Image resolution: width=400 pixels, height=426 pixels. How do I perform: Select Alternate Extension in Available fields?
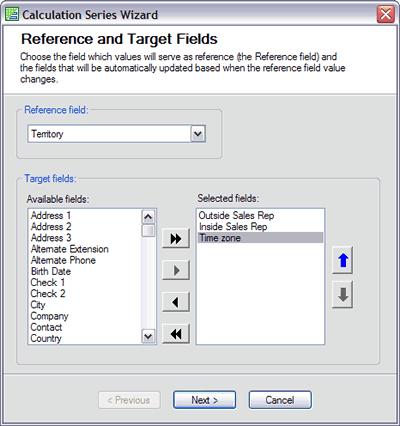70,249
